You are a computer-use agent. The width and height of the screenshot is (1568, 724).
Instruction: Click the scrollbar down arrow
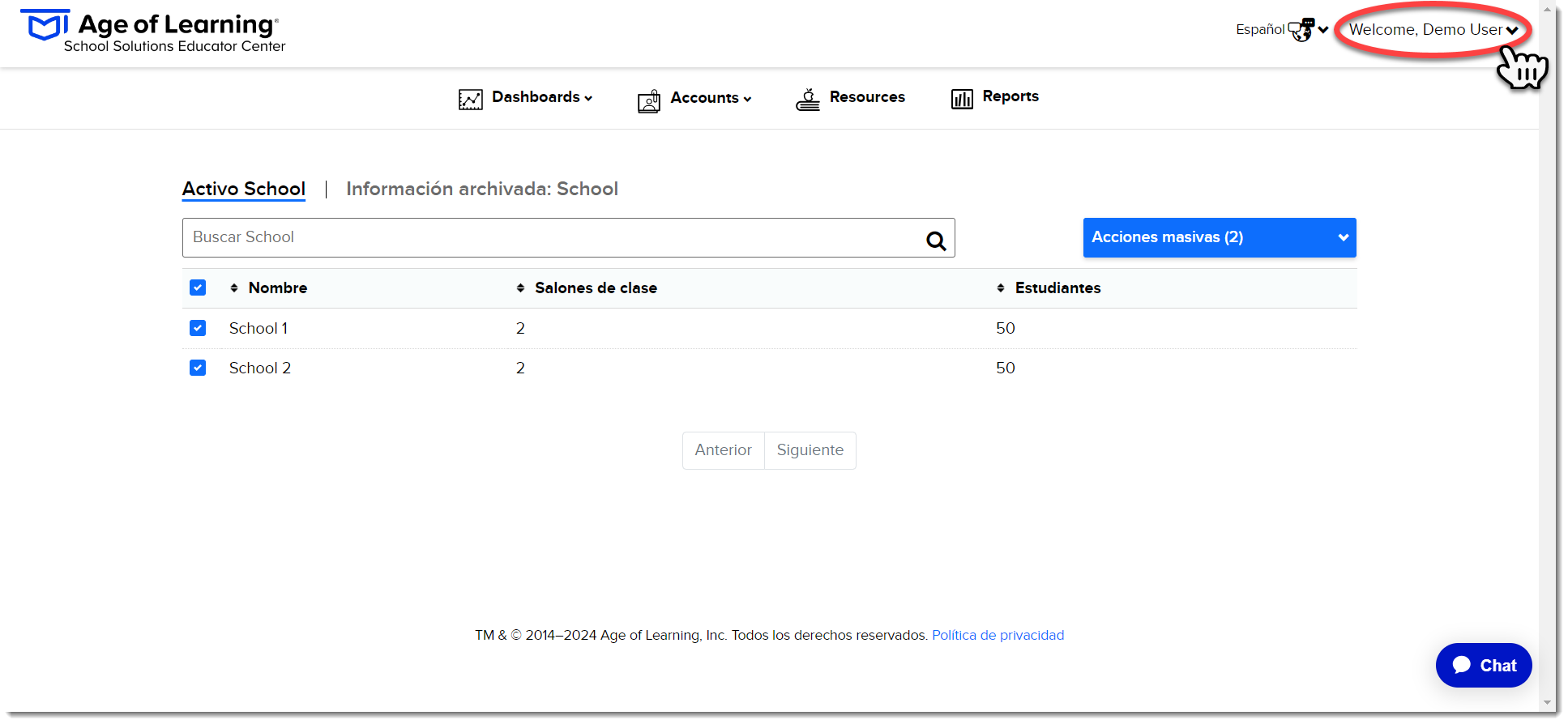point(1547,703)
